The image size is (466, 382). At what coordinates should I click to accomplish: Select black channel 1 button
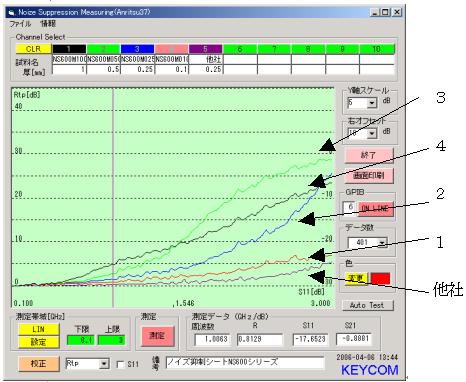pyautogui.click(x=69, y=49)
